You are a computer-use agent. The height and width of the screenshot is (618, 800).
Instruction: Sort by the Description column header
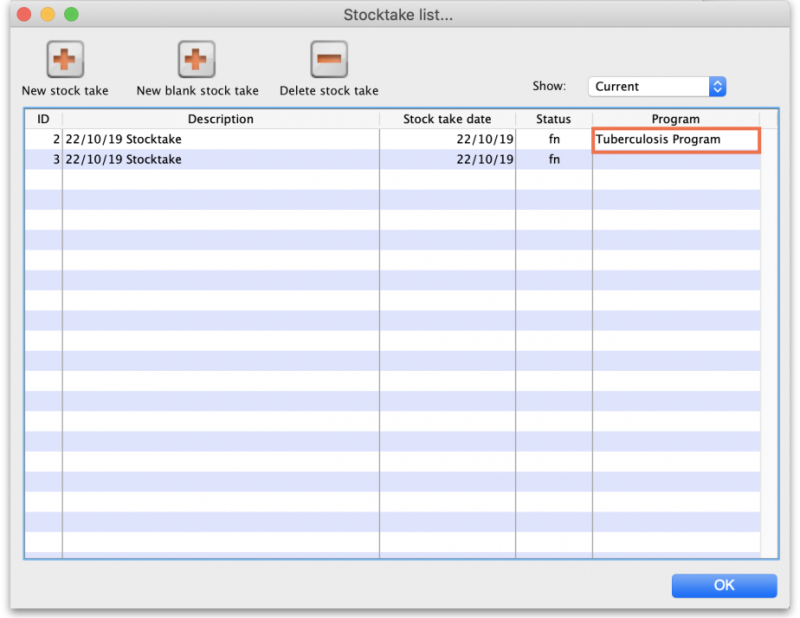[221, 119]
